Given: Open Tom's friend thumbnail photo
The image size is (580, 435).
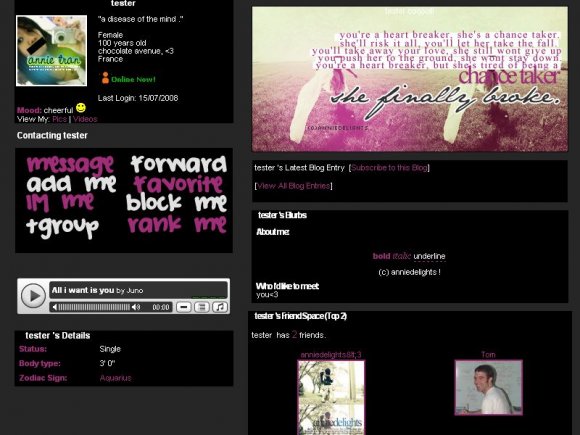Looking at the screenshot, I should point(488,388).
